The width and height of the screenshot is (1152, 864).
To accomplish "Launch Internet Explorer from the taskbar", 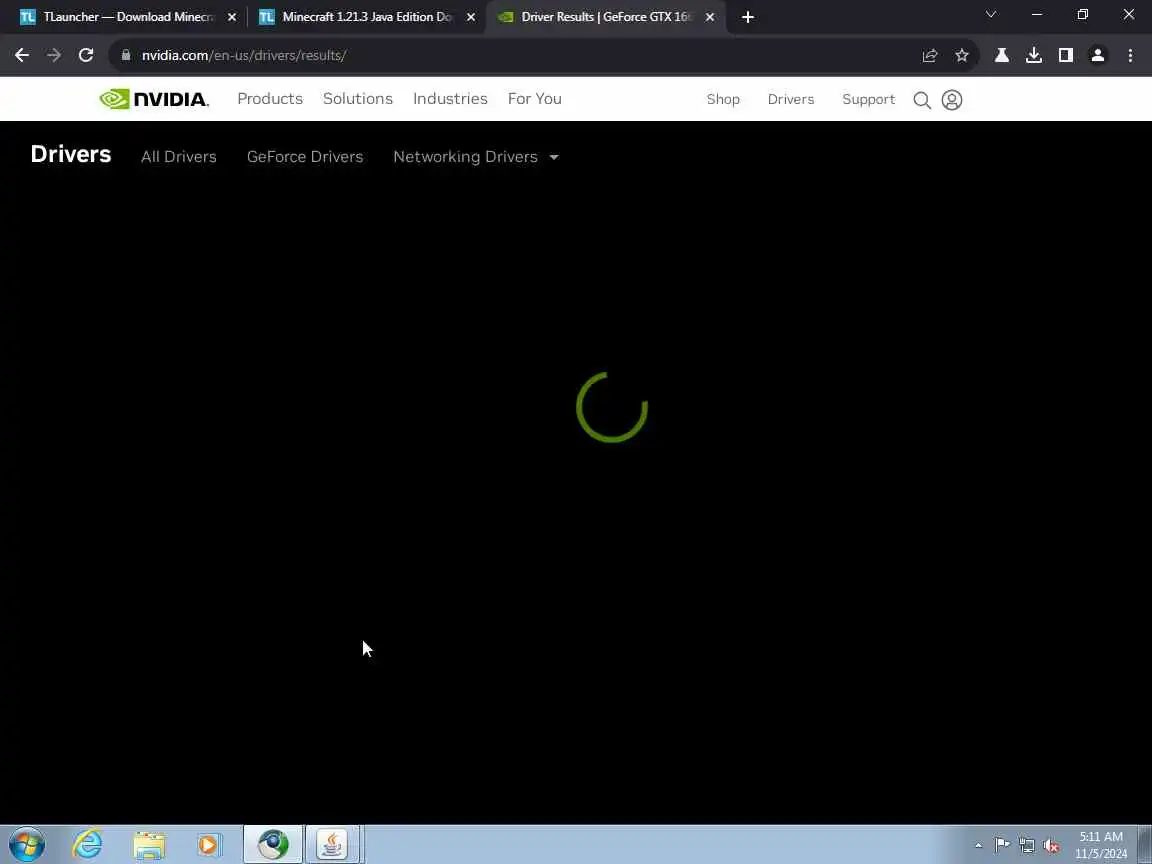I will pos(87,845).
